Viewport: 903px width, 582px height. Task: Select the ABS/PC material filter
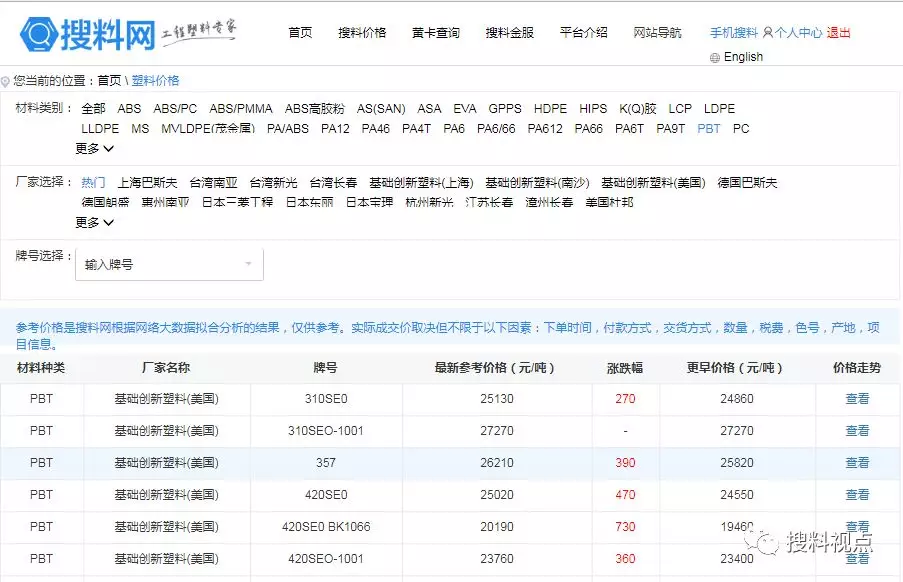click(x=175, y=109)
